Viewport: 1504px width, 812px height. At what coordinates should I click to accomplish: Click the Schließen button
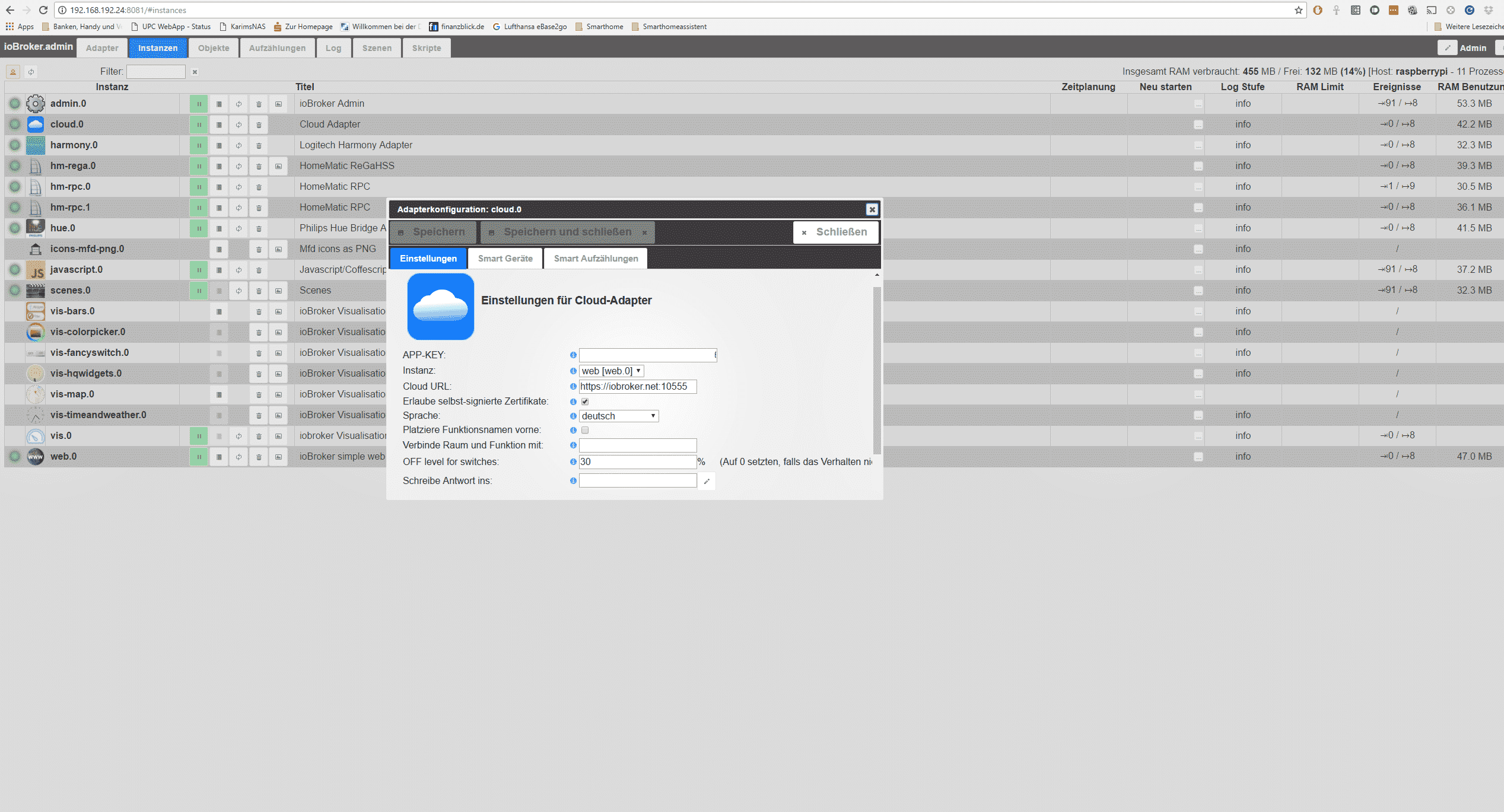coord(835,232)
